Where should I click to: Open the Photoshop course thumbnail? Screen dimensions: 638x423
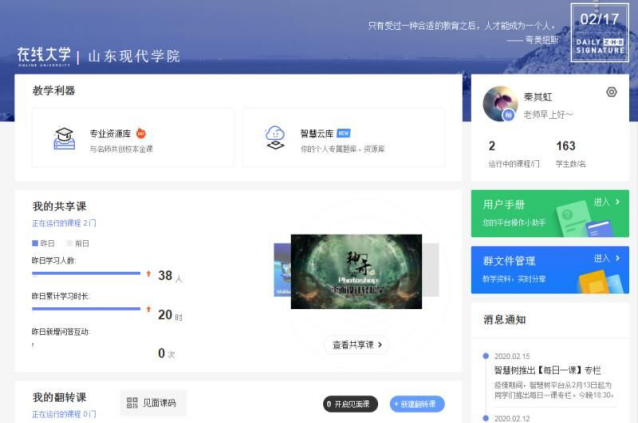point(355,271)
